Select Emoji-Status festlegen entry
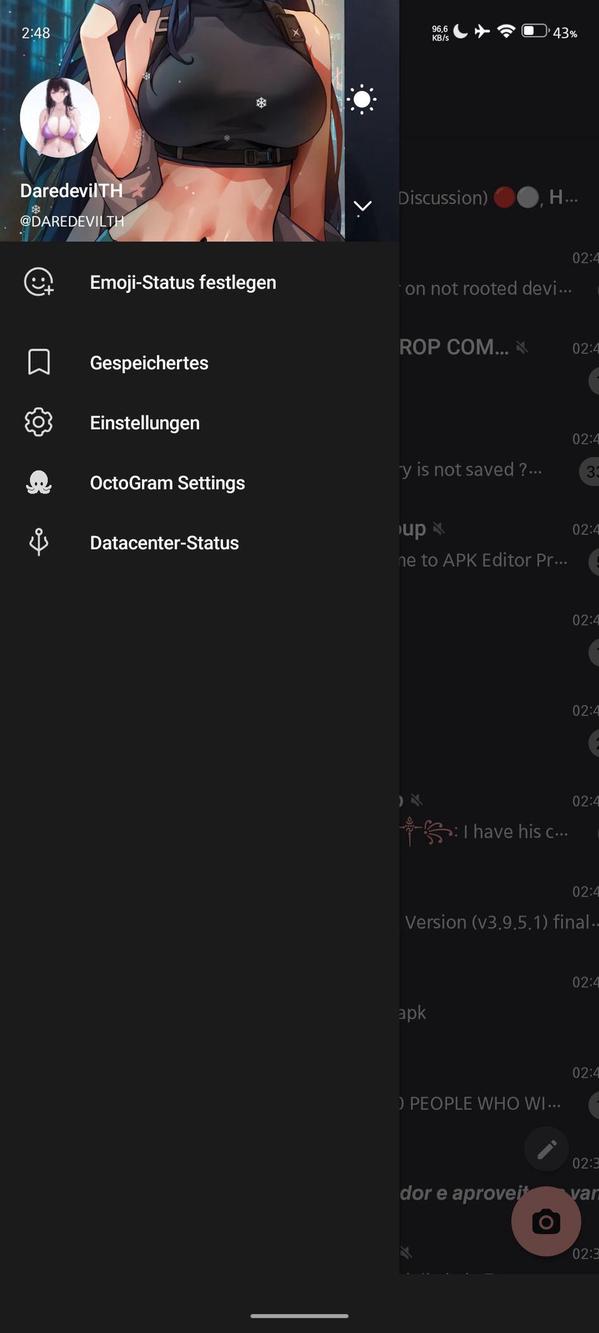The width and height of the screenshot is (599, 1333). [x=183, y=282]
